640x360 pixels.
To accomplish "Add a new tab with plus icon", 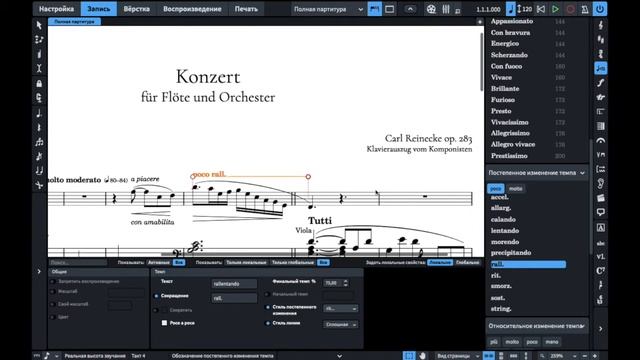I will [480, 22].
